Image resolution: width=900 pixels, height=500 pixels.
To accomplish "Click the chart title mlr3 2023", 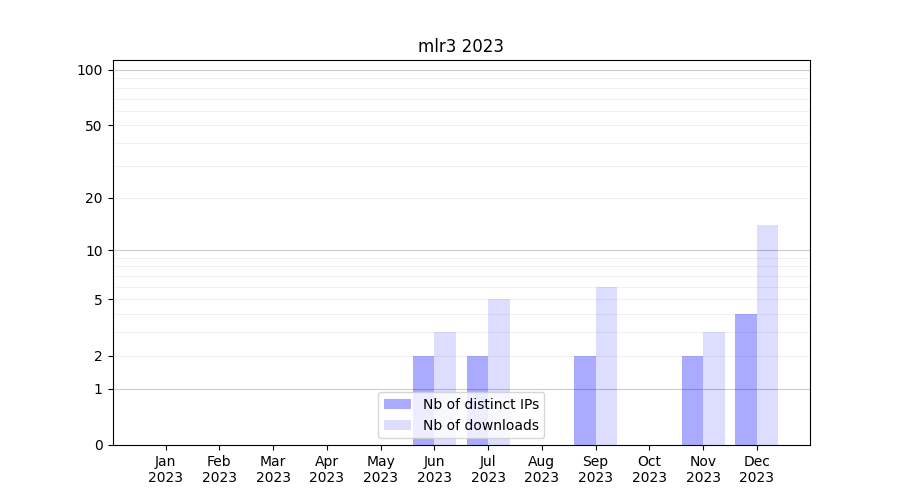I will (x=460, y=46).
